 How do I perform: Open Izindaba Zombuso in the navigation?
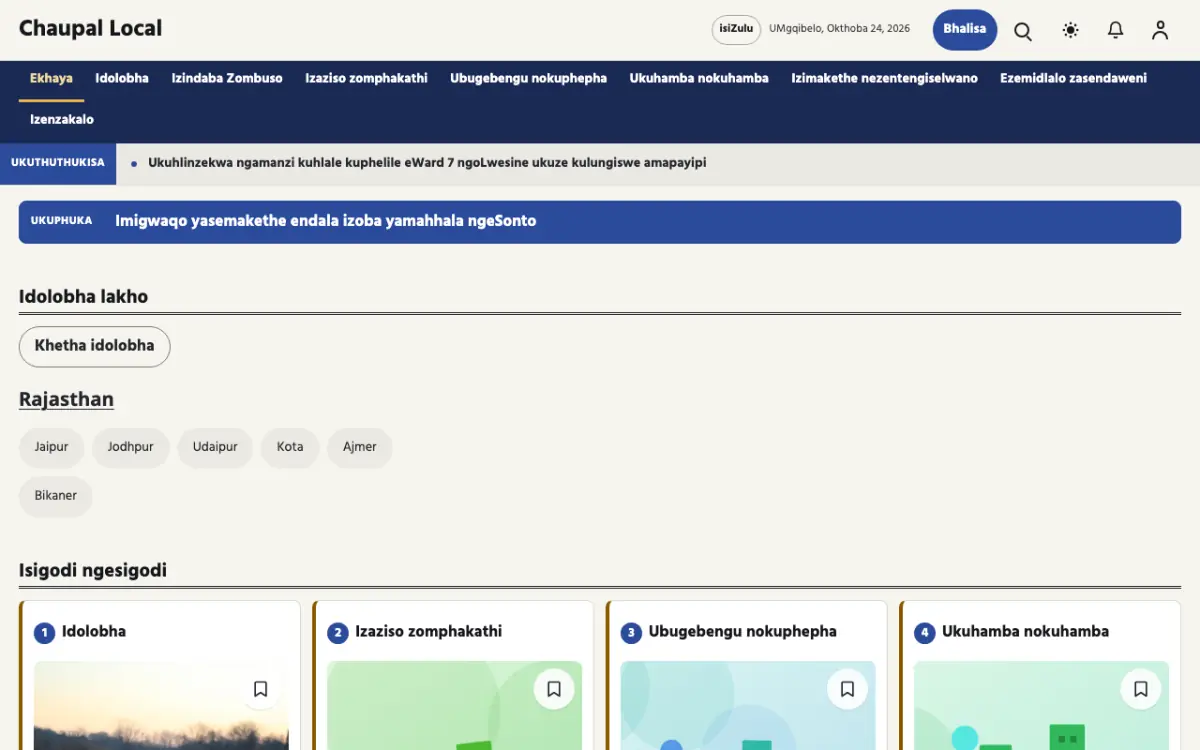[227, 79]
